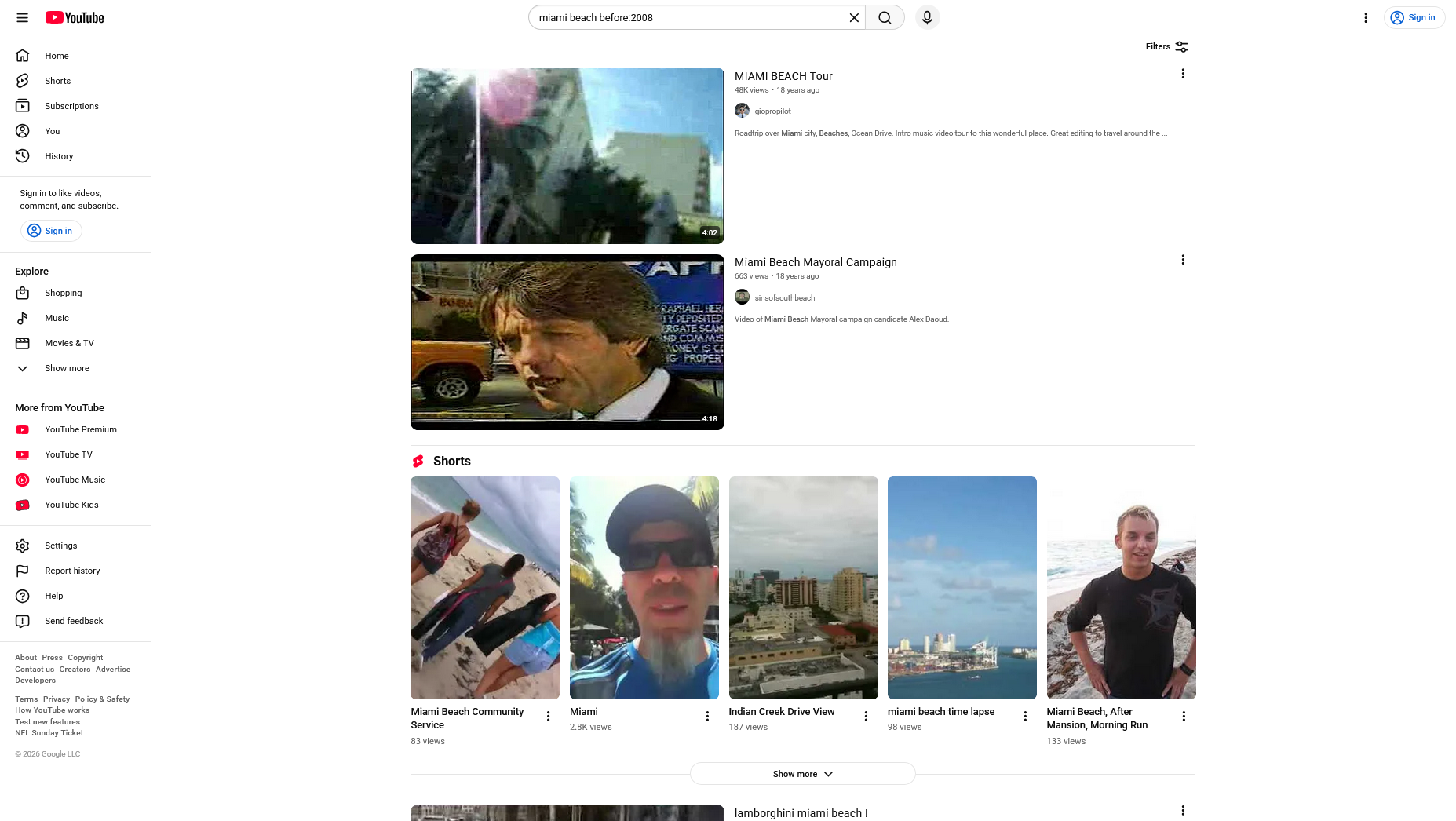Open Miami Beach Mayoral Campaign title
Screen dimensions: 1456x821
pos(816,262)
